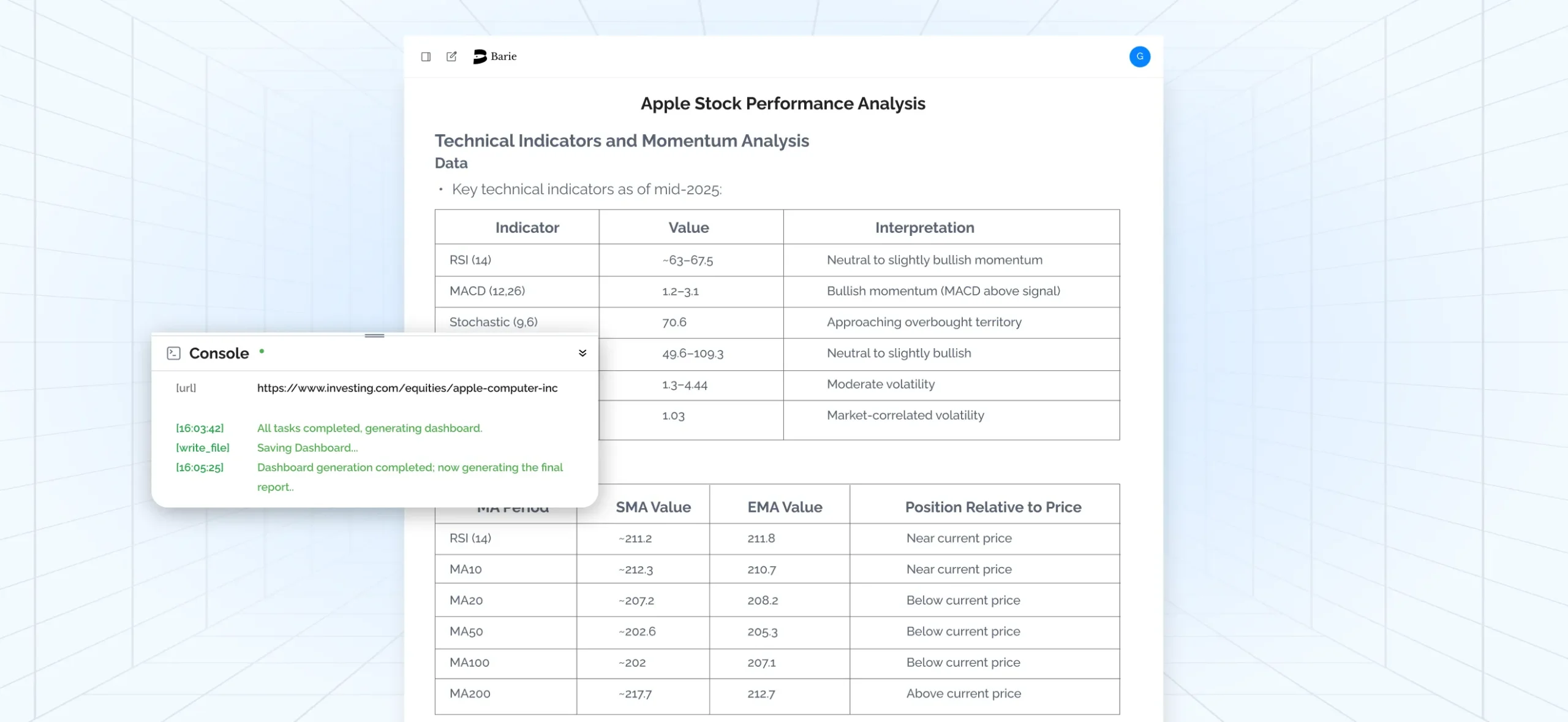Click the '210.7' EMA value
This screenshot has width=1568, height=722.
(761, 570)
